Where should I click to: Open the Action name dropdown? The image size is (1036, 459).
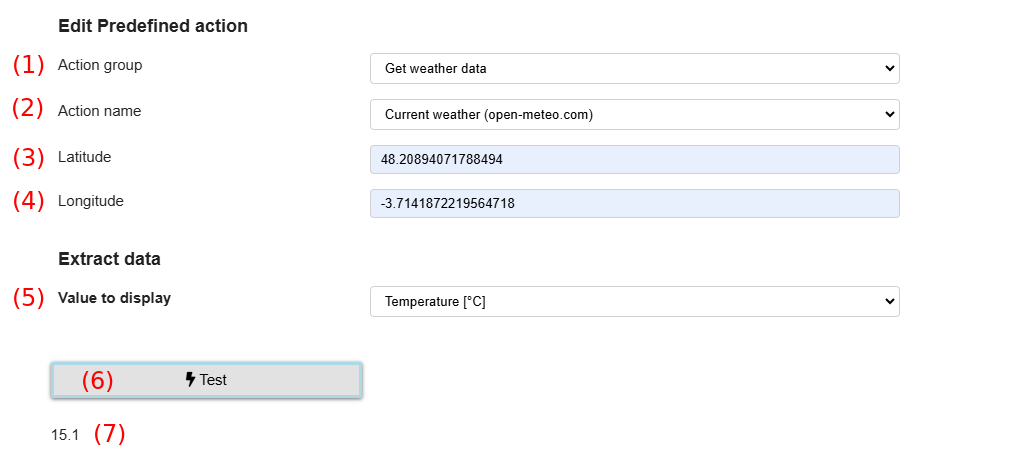634,114
